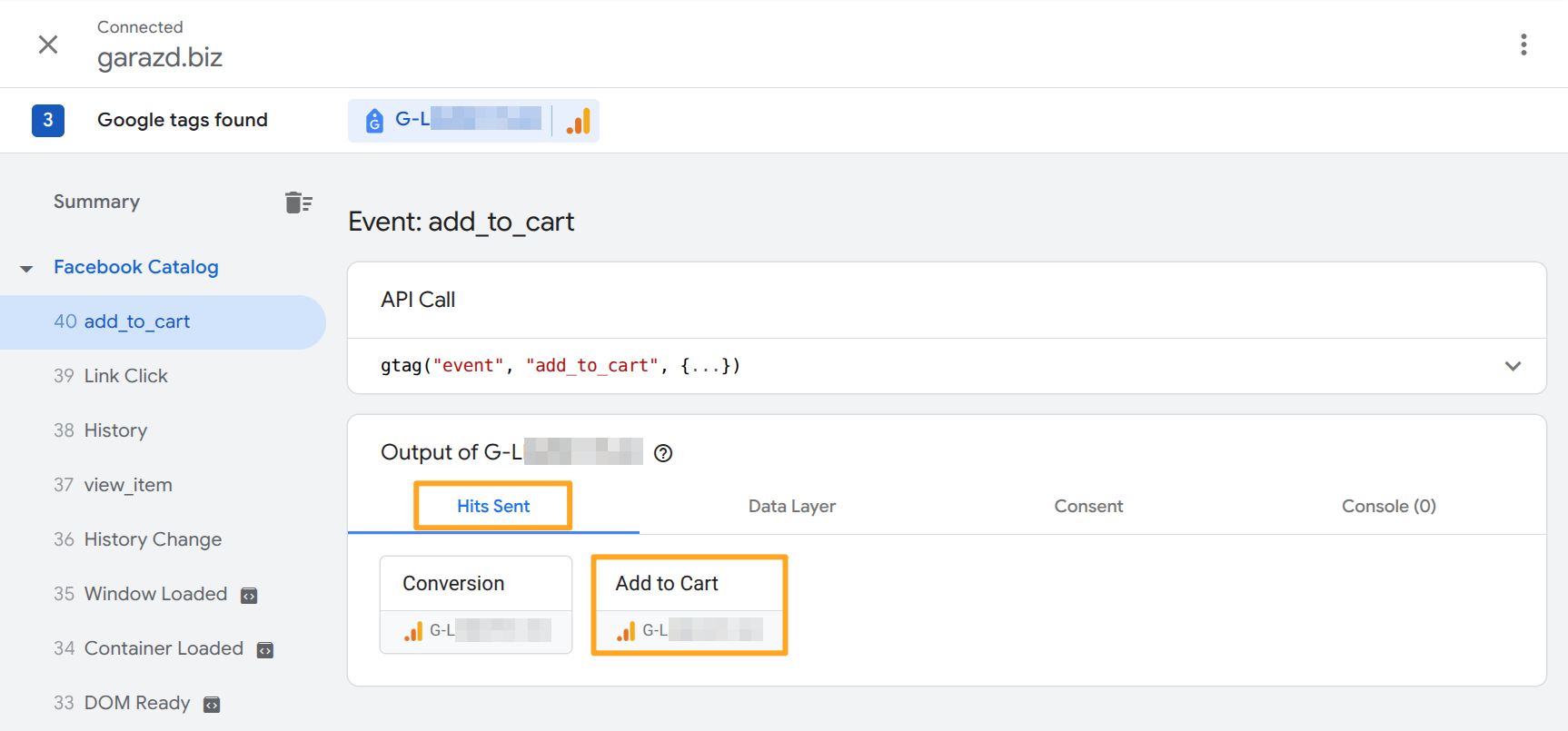Open the Consent tab
This screenshot has height=731, width=1568.
click(1088, 507)
